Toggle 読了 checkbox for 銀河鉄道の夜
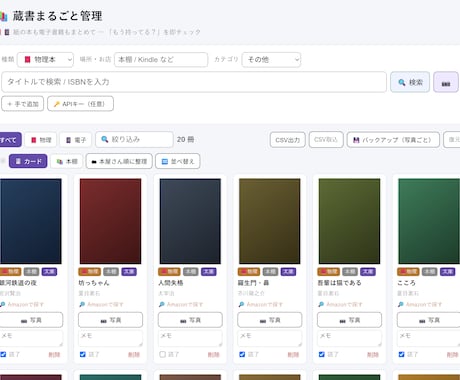Viewport: 460px width, 380px height. pos(3,354)
